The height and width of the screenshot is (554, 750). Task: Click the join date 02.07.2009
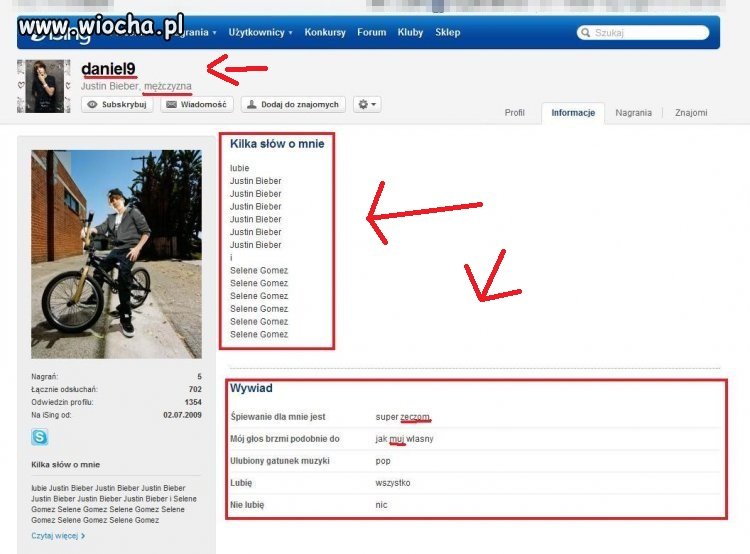pyautogui.click(x=182, y=415)
